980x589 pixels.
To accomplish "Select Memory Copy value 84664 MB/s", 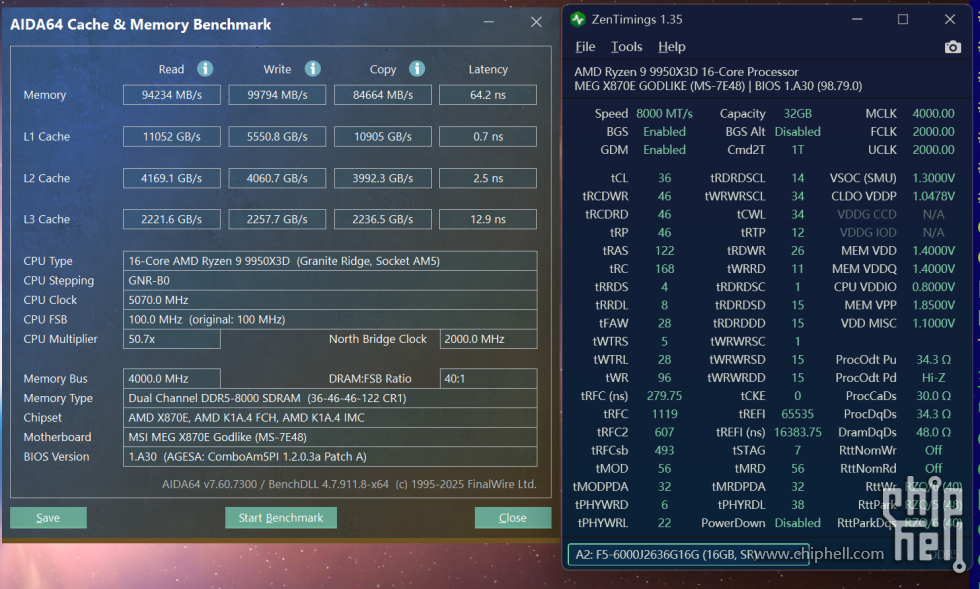I will coord(382,95).
